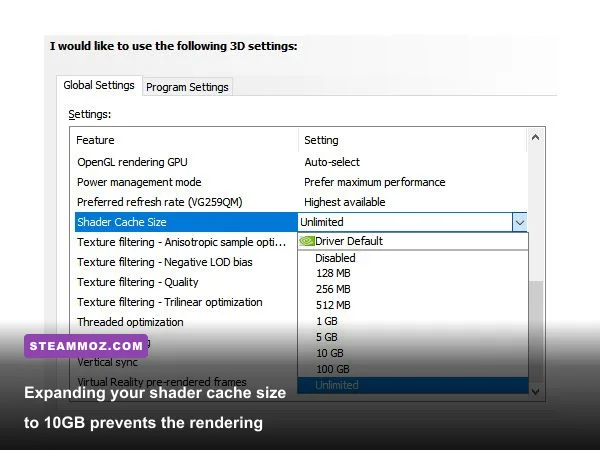Pick the Disabled option in the list
The height and width of the screenshot is (450, 600).
tap(413, 258)
